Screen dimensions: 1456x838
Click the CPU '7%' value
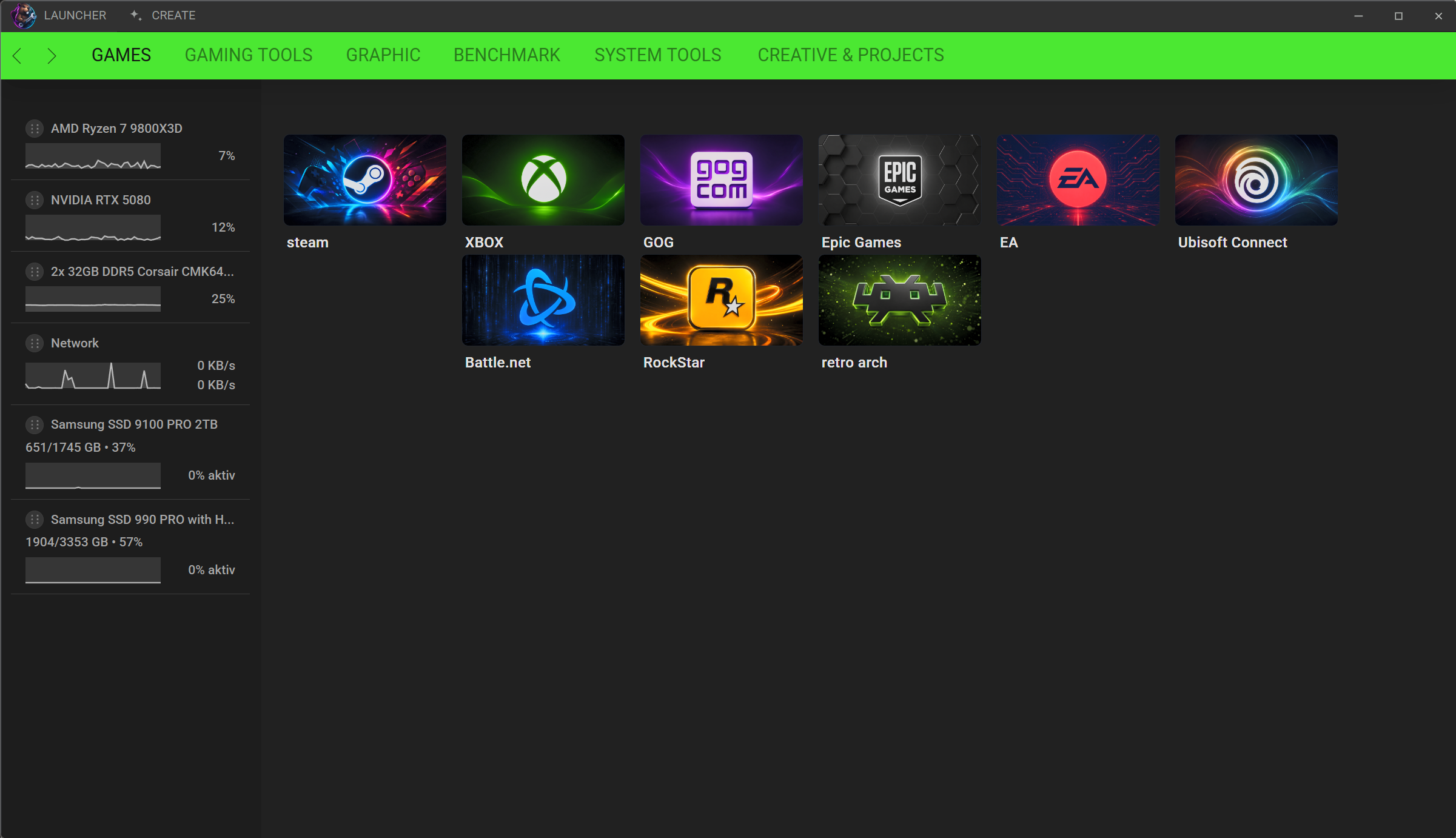point(227,156)
